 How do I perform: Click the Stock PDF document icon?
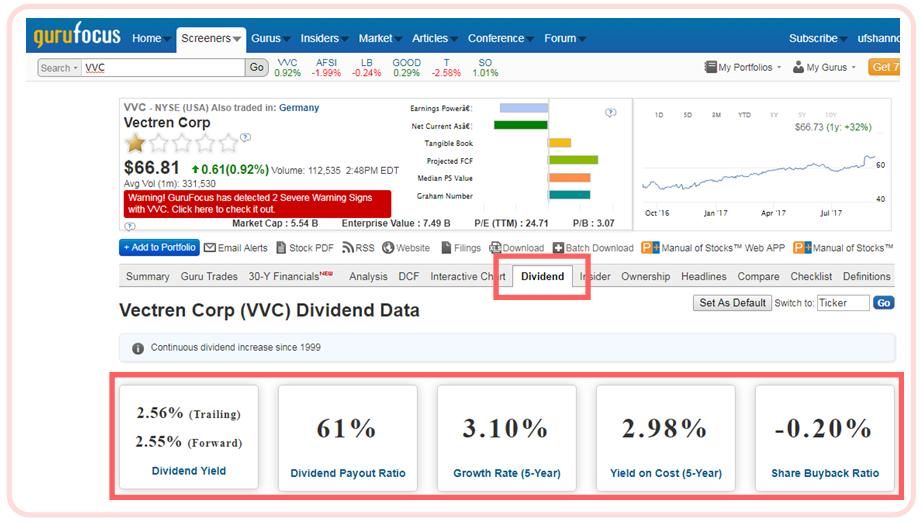(x=281, y=248)
